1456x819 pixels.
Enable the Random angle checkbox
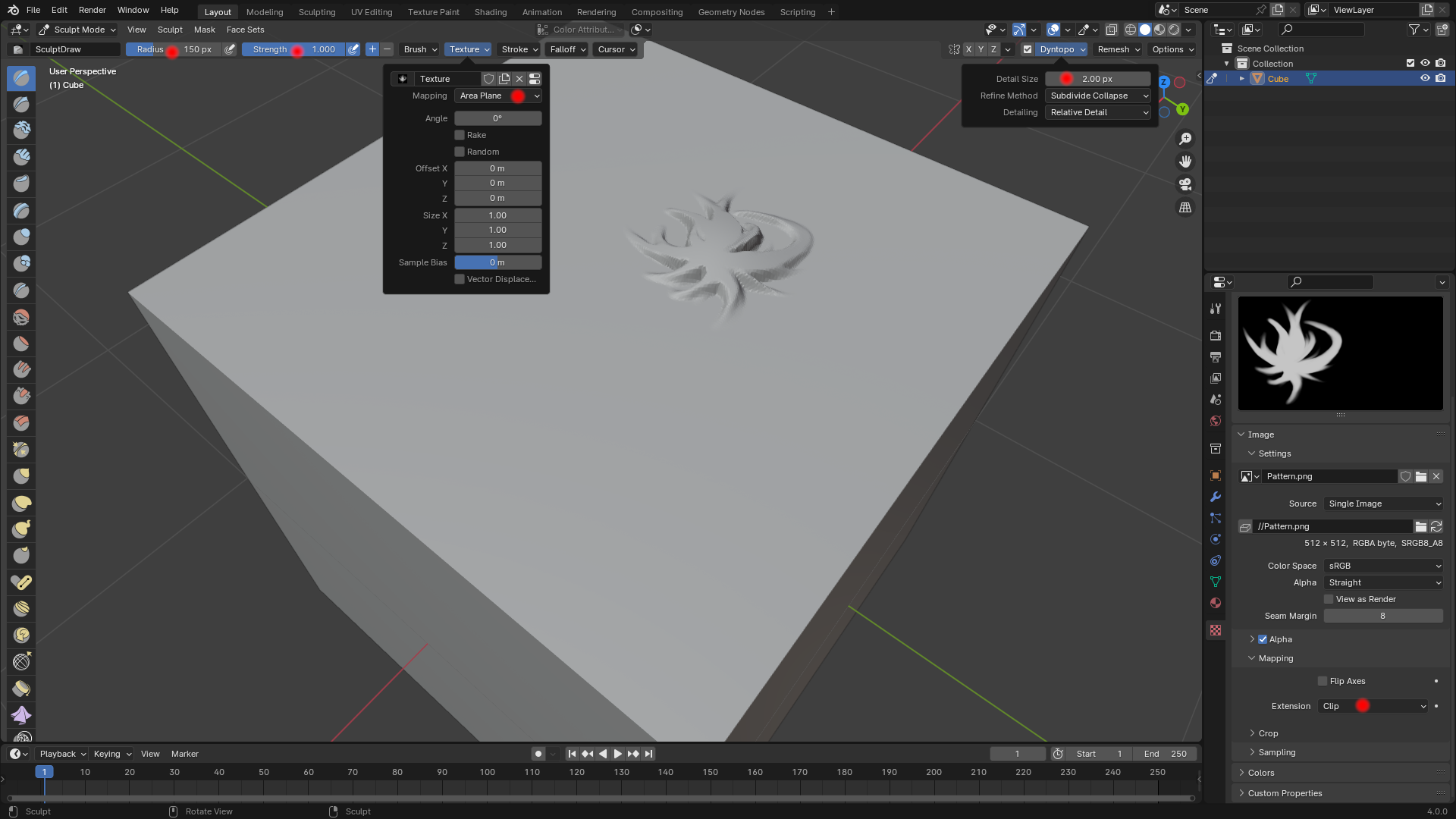tap(460, 152)
